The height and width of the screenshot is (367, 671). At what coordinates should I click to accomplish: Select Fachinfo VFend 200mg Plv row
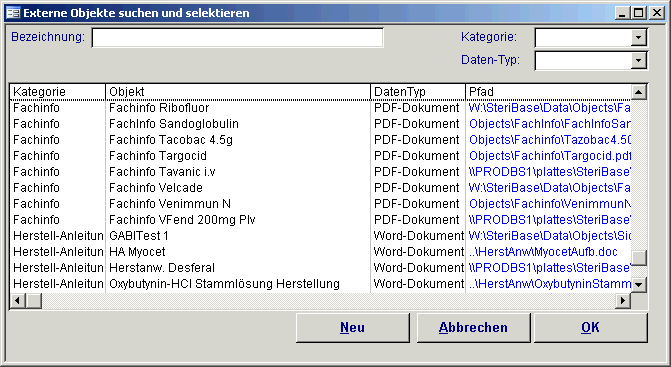(321, 220)
